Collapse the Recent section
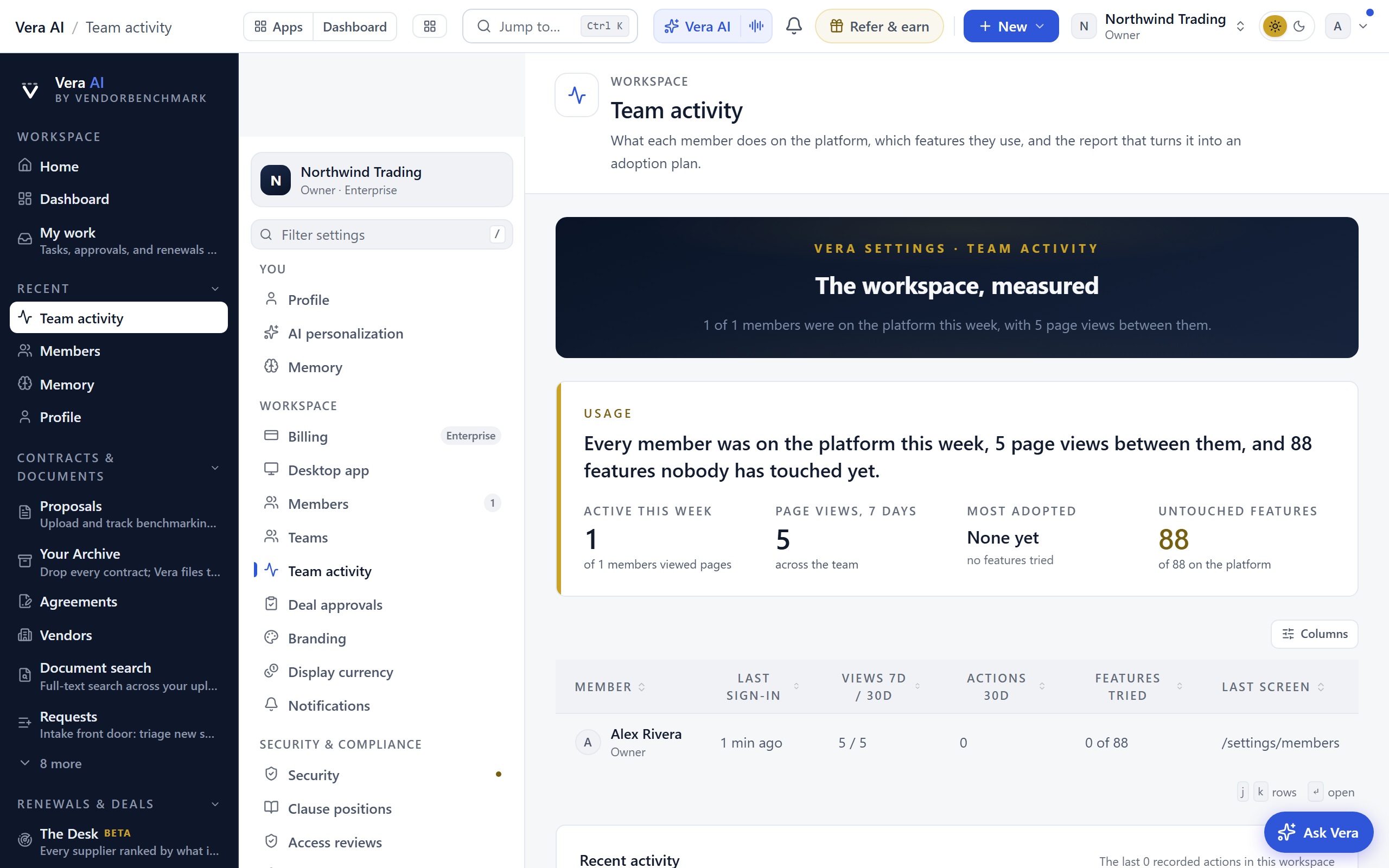This screenshot has width=1389, height=868. (x=215, y=289)
